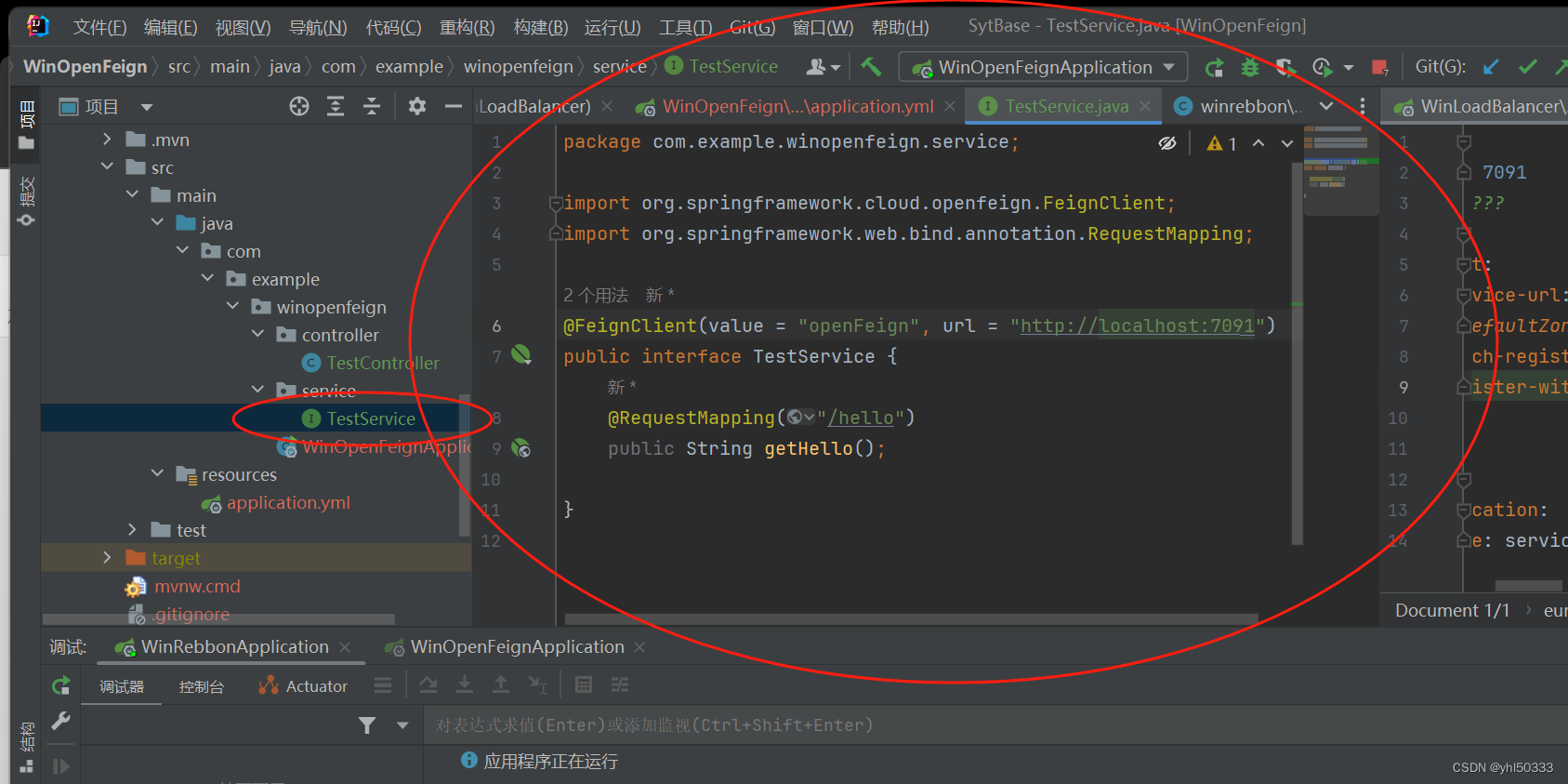Click the Git update project blue arrow
1568x784 pixels.
pyautogui.click(x=1491, y=67)
